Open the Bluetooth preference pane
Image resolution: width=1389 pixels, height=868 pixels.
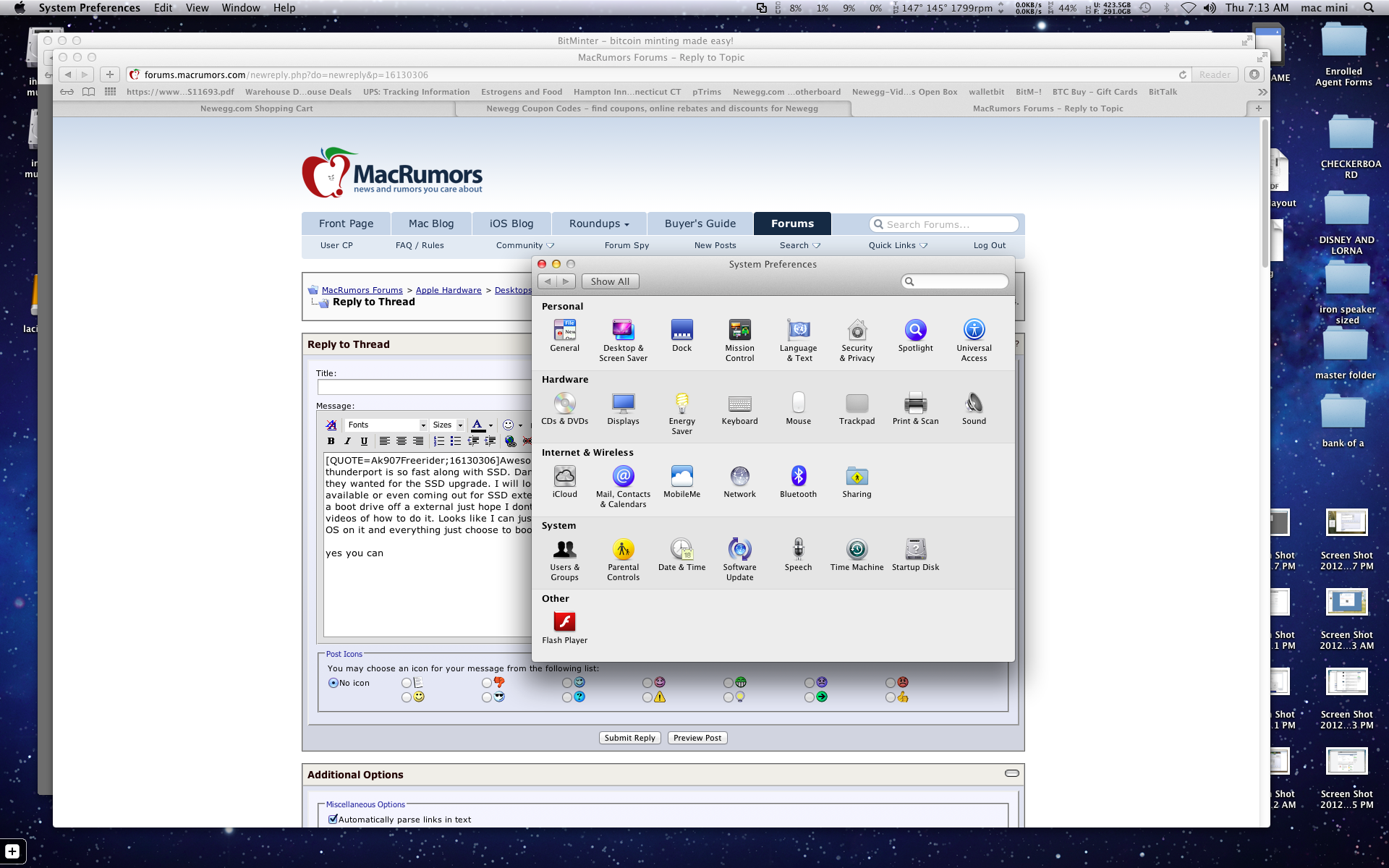point(798,477)
